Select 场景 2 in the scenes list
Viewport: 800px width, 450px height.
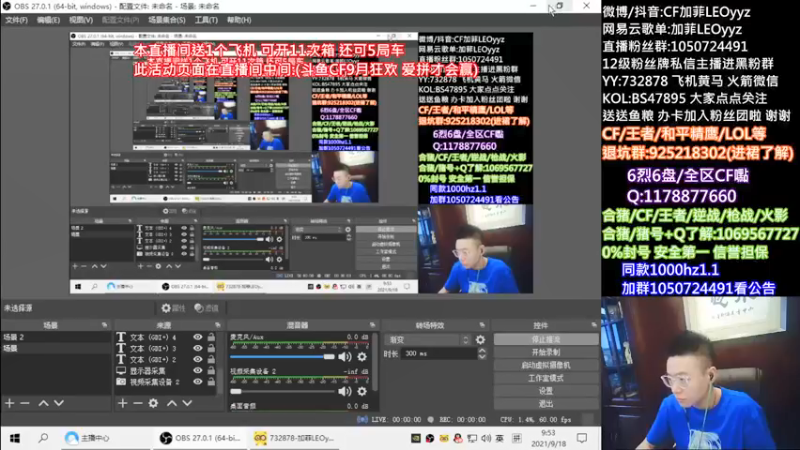(56, 337)
